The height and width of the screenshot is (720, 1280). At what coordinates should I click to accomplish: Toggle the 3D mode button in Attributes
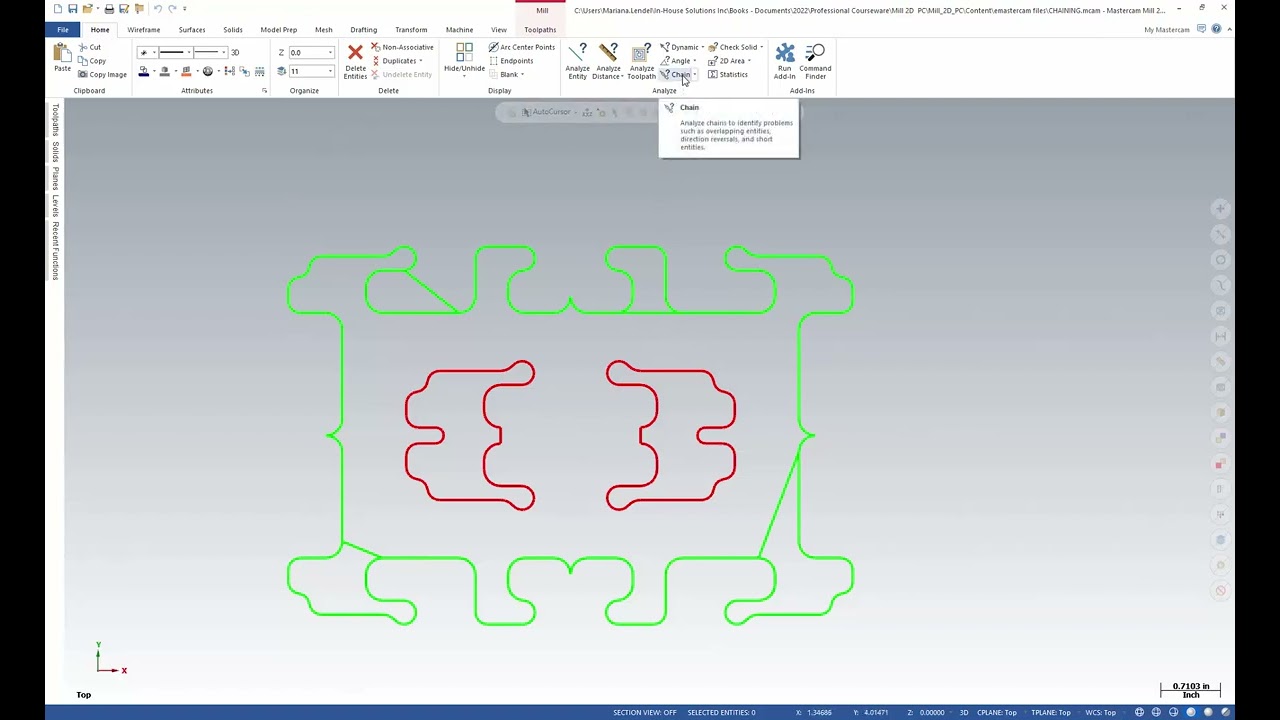click(x=235, y=52)
